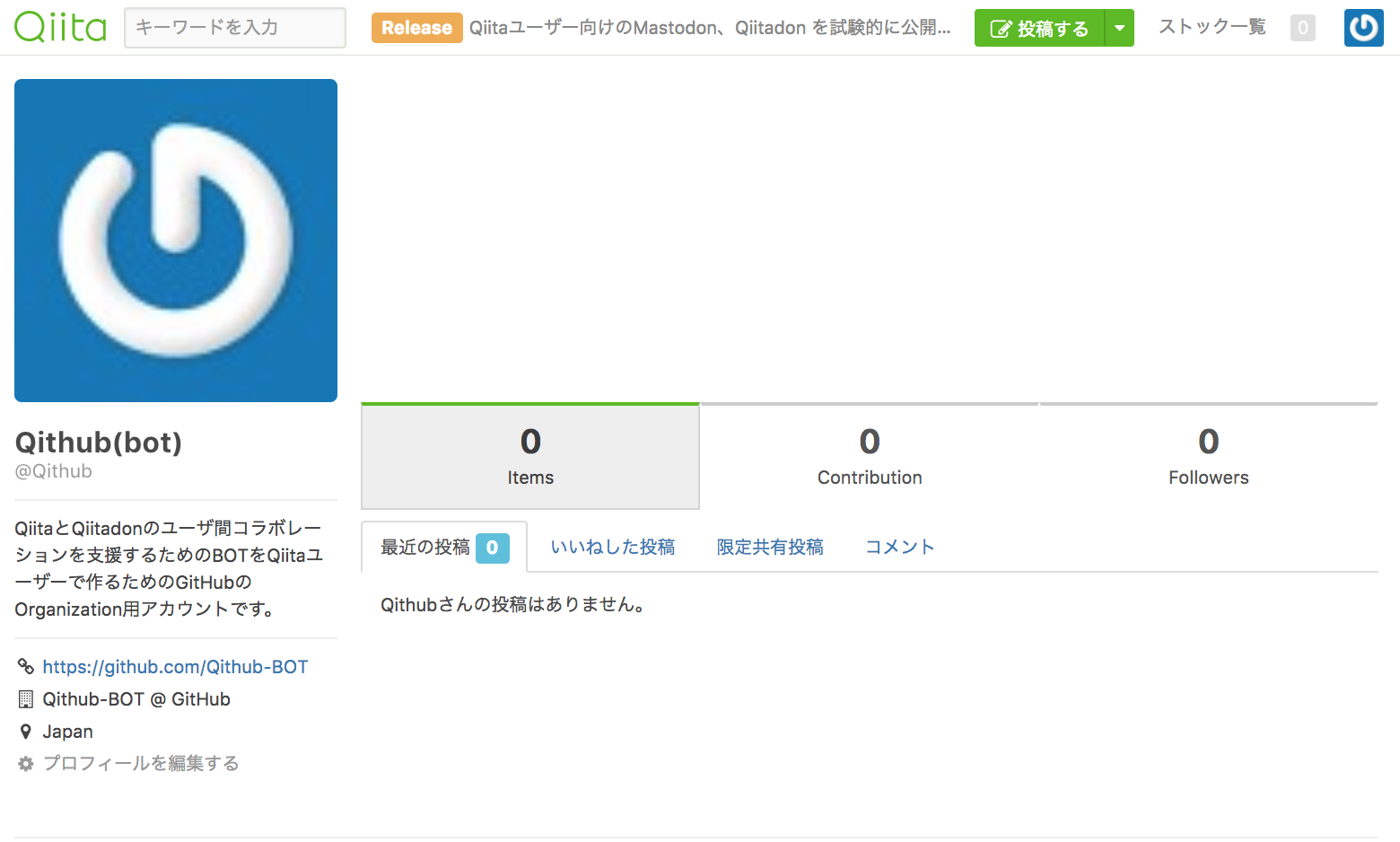Focus the keyword search input field
Image resolution: width=1400 pixels, height=842 pixels.
[x=235, y=28]
